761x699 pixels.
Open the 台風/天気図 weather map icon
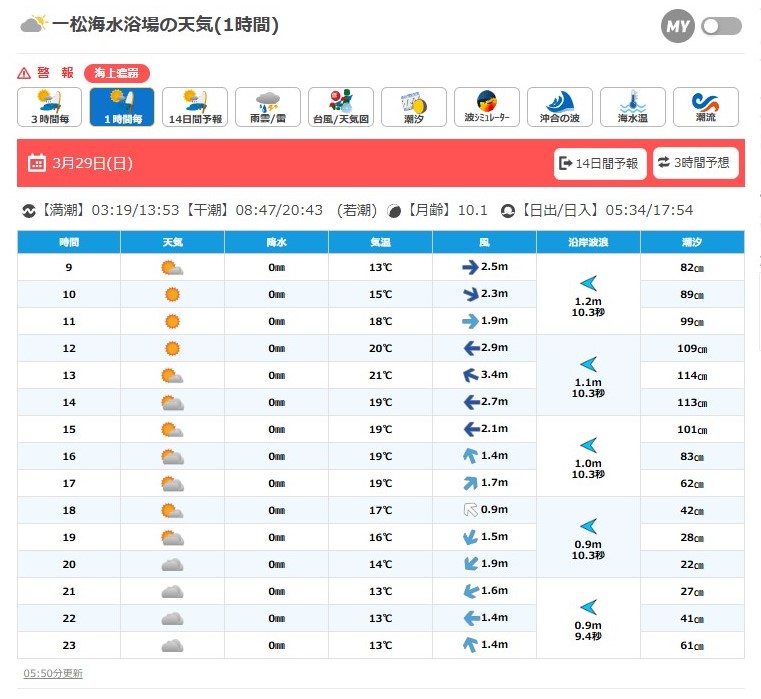pyautogui.click(x=341, y=107)
